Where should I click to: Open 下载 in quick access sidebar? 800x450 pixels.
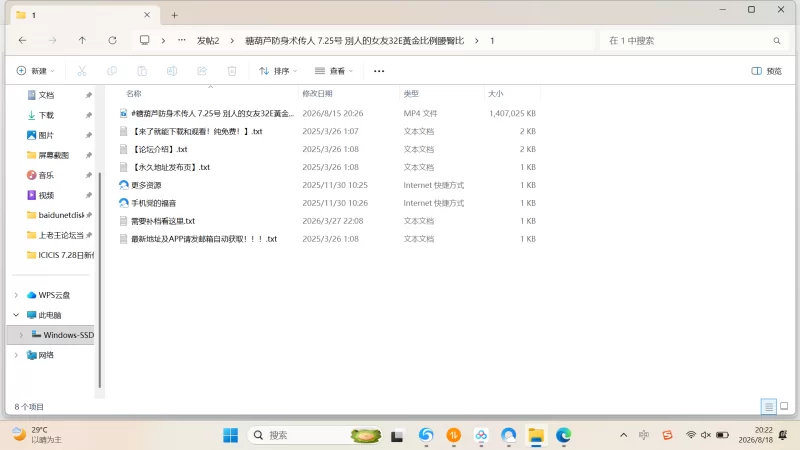(46, 115)
